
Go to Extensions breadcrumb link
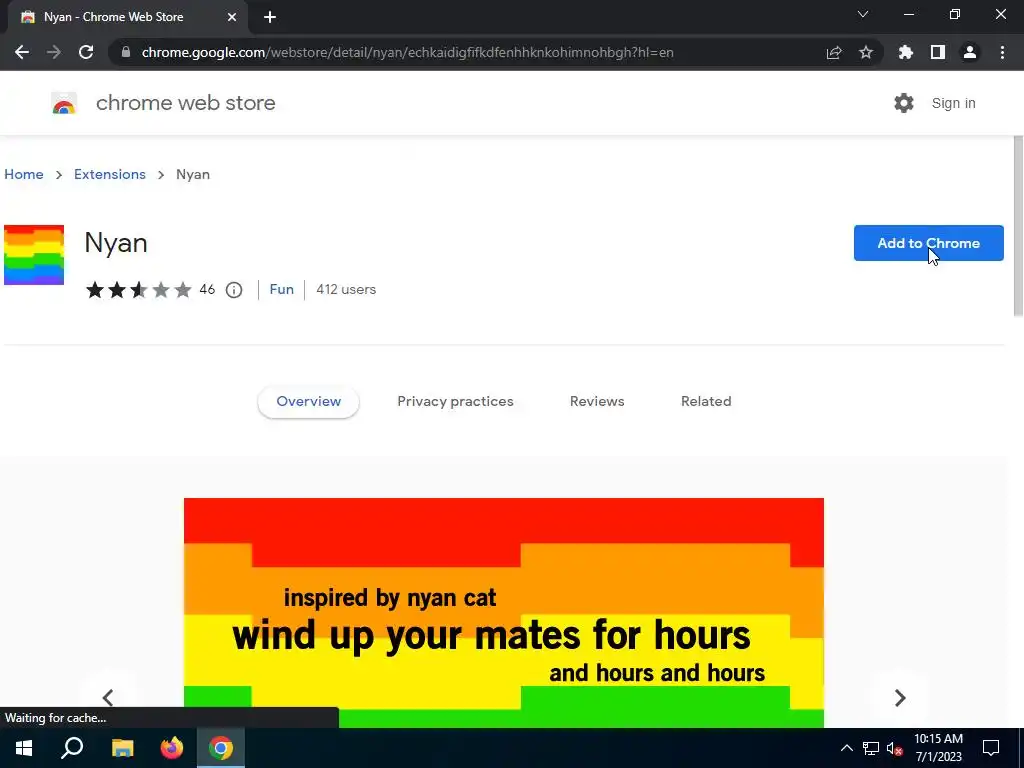pyautogui.click(x=110, y=174)
